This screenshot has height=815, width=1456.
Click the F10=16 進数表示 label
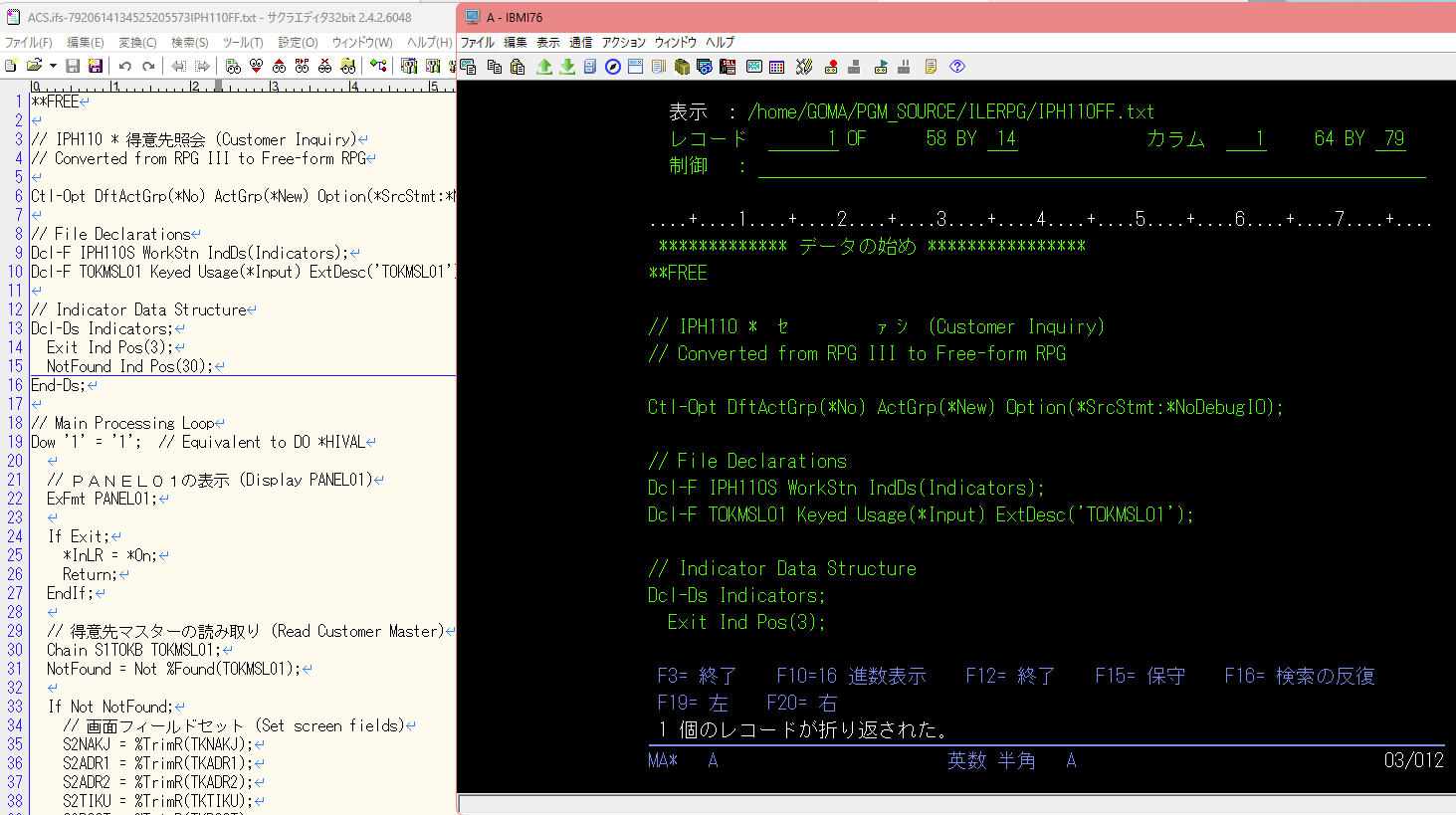(852, 676)
